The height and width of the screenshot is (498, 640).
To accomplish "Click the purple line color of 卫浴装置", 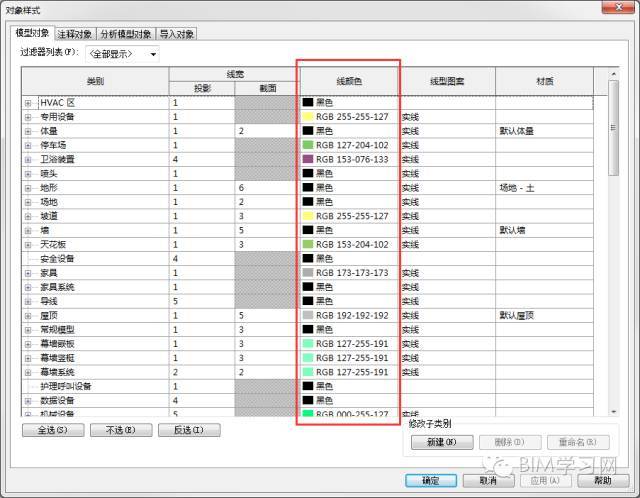I will pos(308,159).
